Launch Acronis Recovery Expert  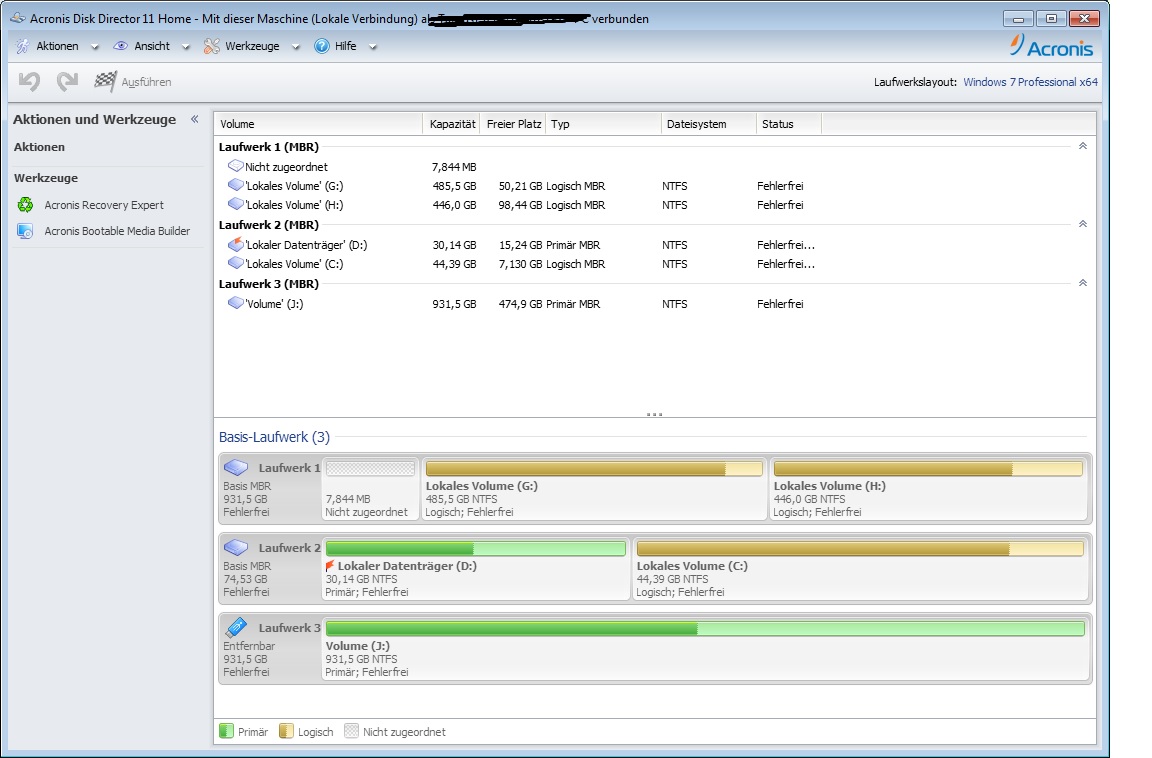[104, 205]
